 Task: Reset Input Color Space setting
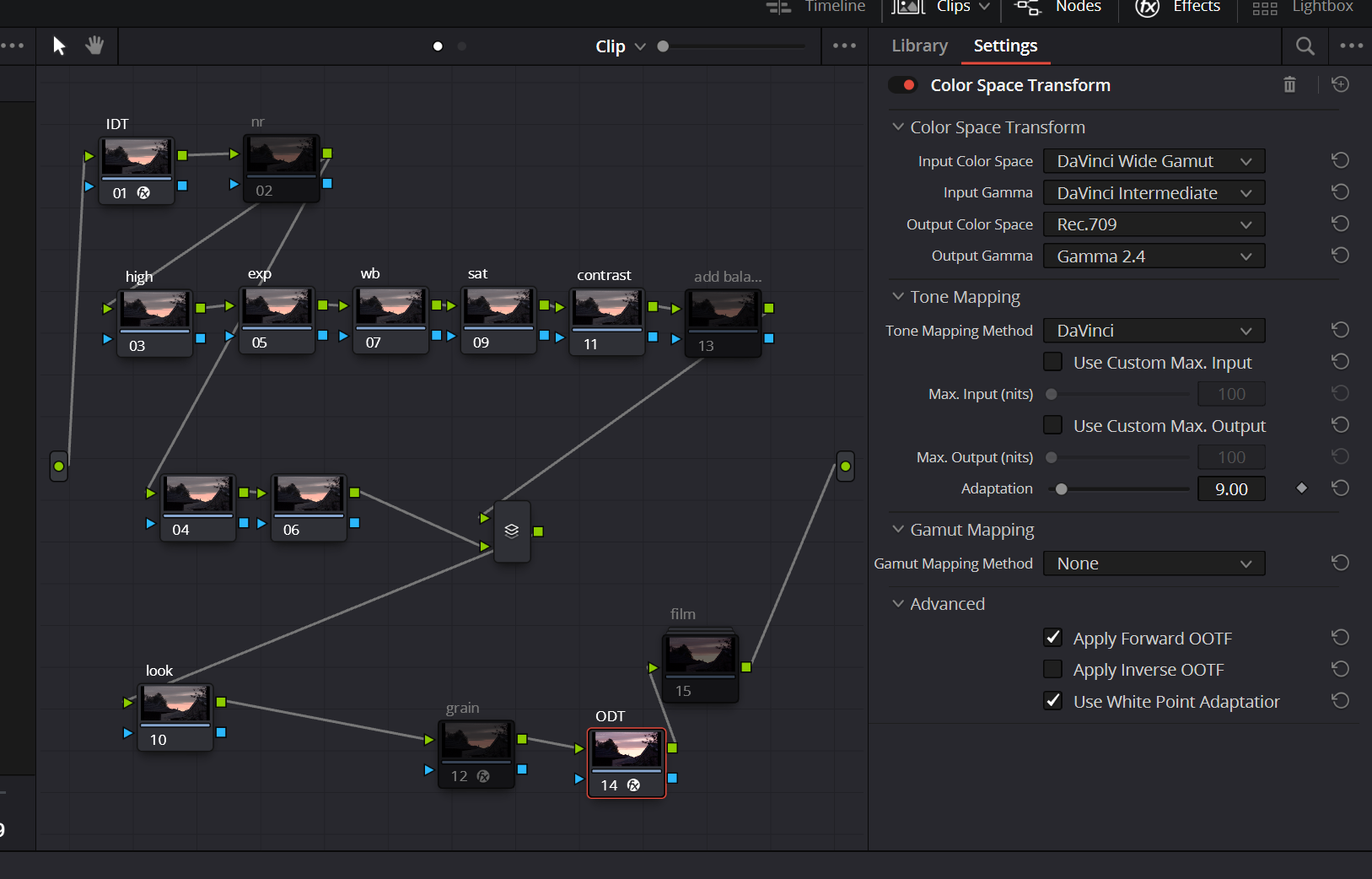point(1340,160)
